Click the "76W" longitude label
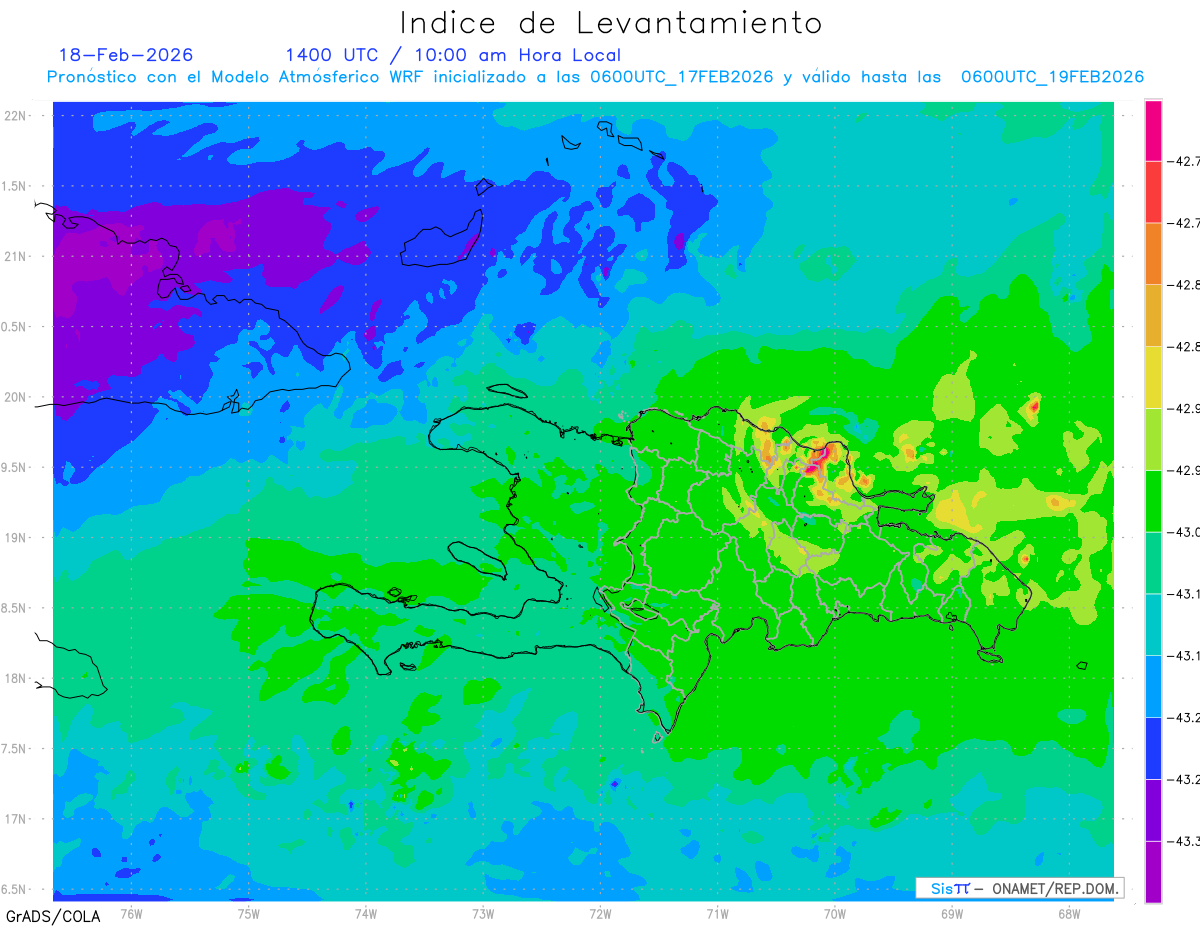This screenshot has height=927, width=1200. pos(131,913)
